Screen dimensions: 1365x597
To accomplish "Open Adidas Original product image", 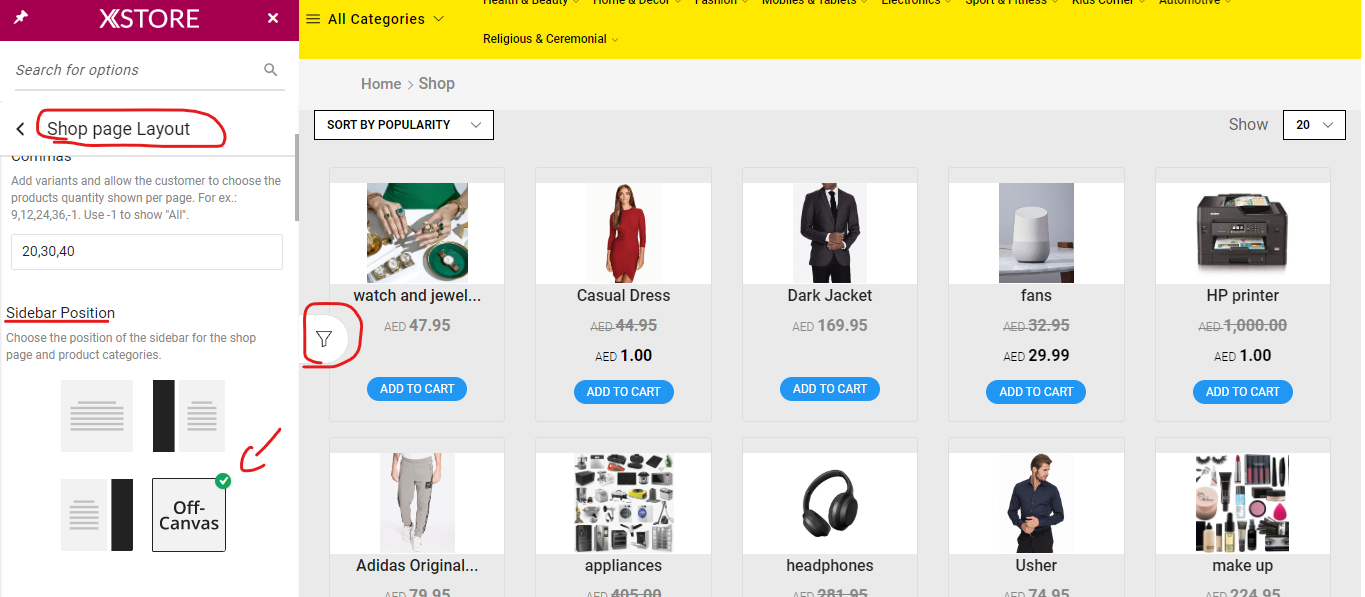I will pyautogui.click(x=417, y=503).
